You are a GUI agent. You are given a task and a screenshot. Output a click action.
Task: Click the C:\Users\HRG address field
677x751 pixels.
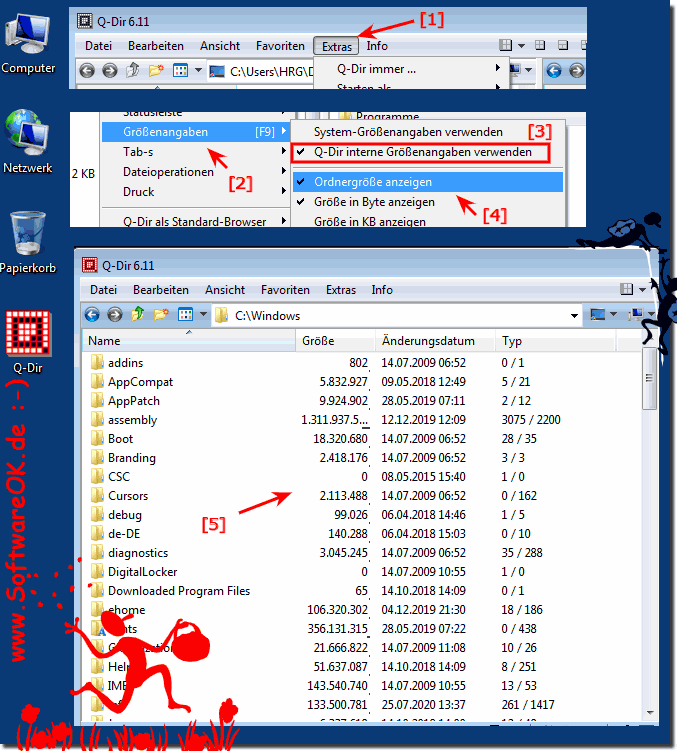click(x=261, y=71)
